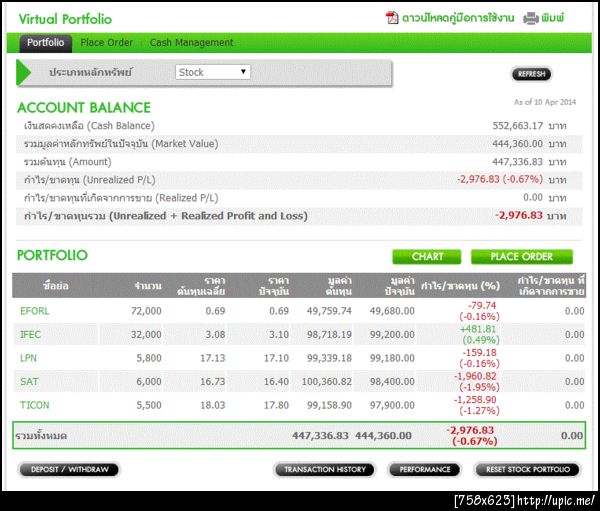Image resolution: width=600 pixels, height=511 pixels.
Task: Click the Unrealized P/L value -2,976.83 (-0.67%)
Action: pyautogui.click(x=500, y=179)
